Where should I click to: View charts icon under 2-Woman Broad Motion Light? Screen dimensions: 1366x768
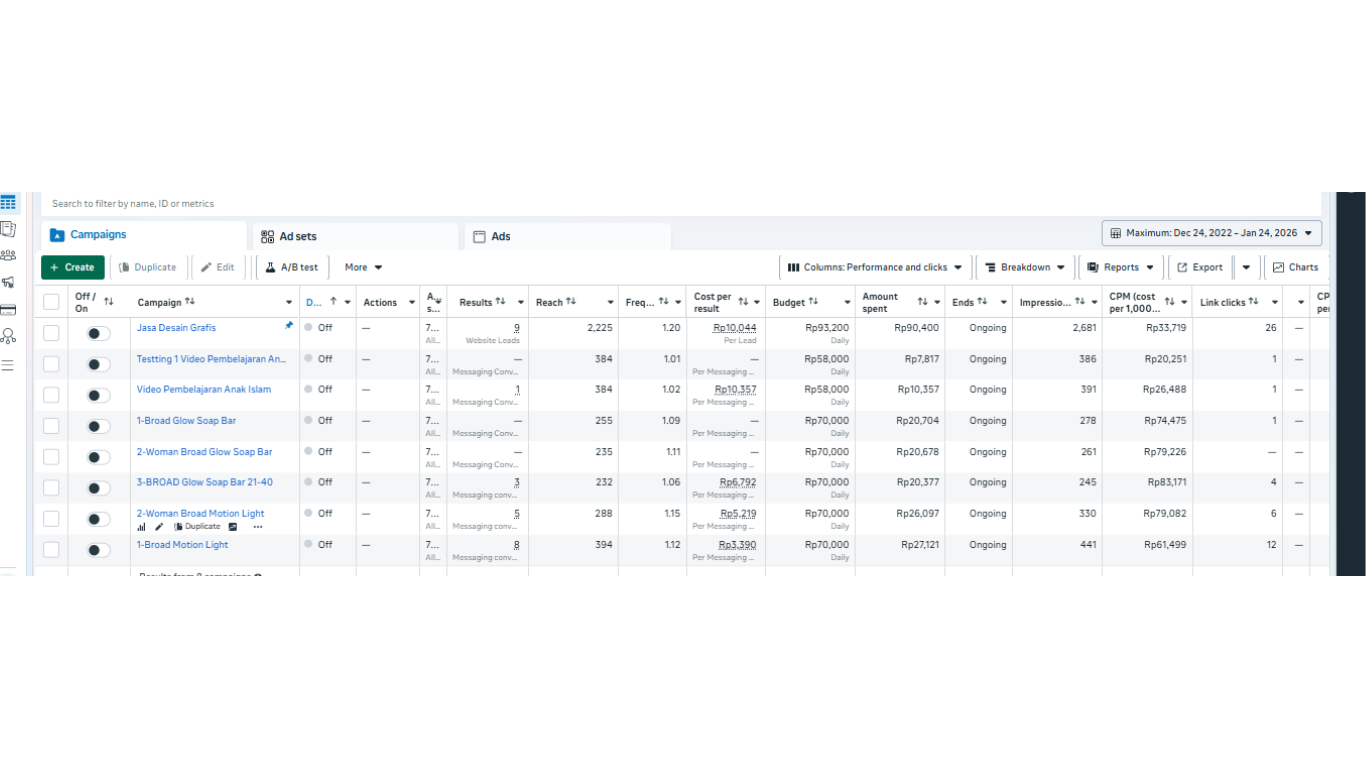tap(141, 526)
